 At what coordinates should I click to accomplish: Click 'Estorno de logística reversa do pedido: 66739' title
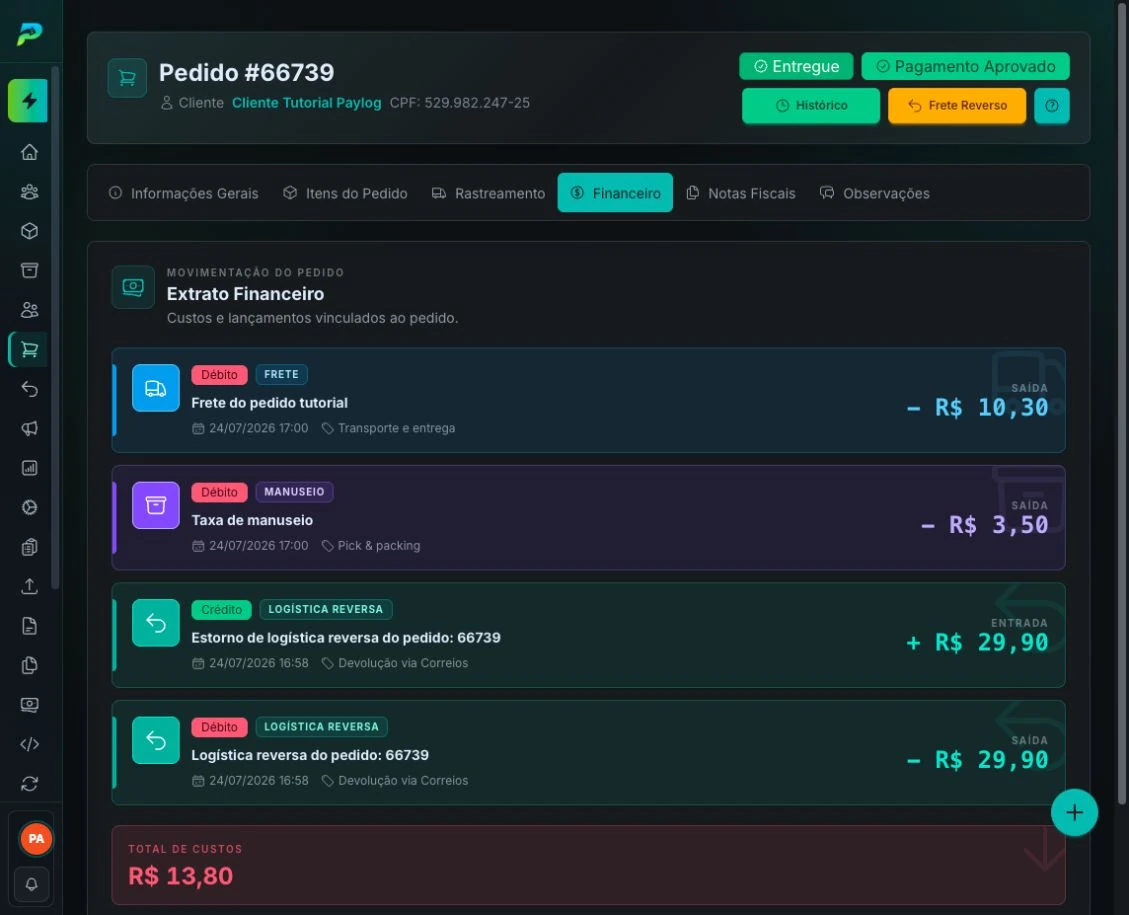(346, 638)
